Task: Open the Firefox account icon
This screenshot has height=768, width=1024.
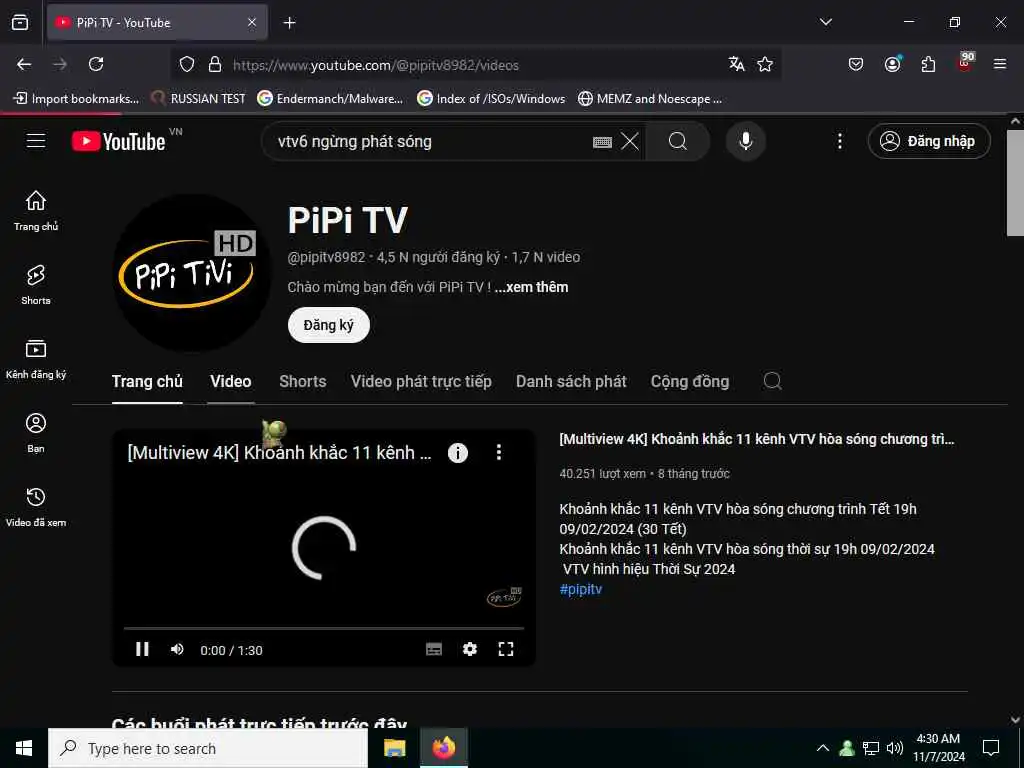Action: (893, 64)
